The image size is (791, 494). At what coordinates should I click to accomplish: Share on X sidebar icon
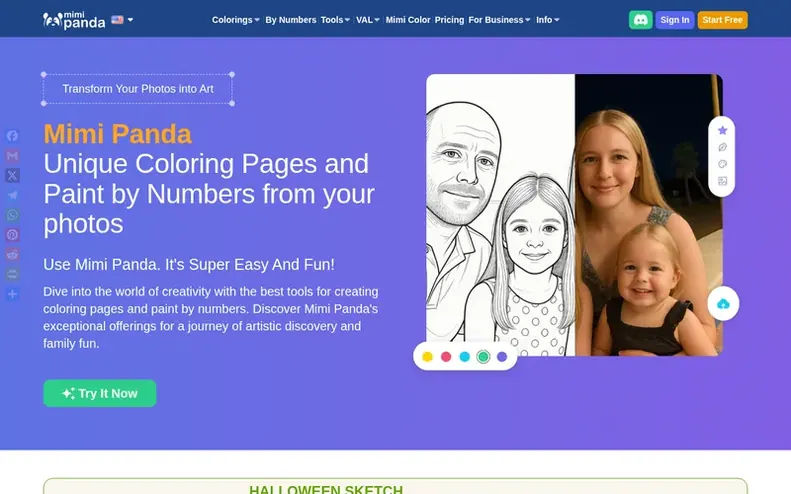(13, 175)
